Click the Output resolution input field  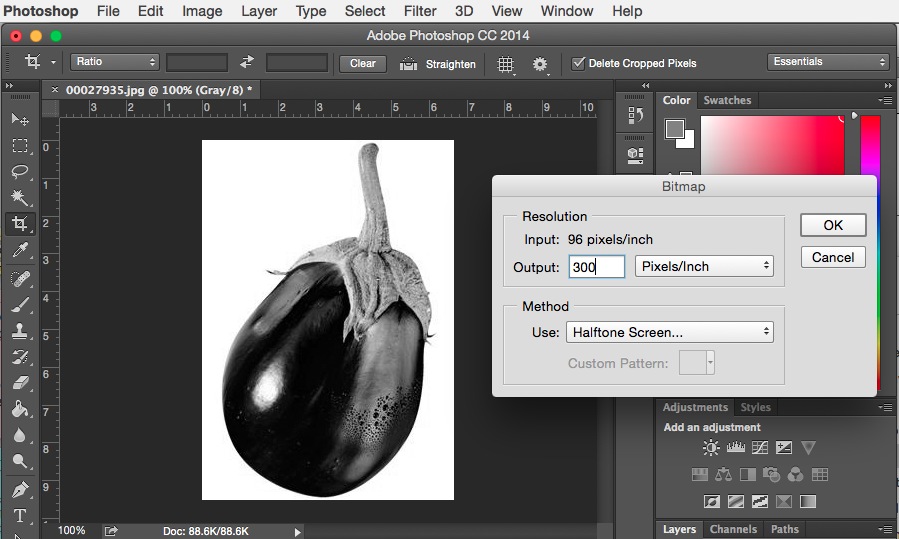(596, 266)
